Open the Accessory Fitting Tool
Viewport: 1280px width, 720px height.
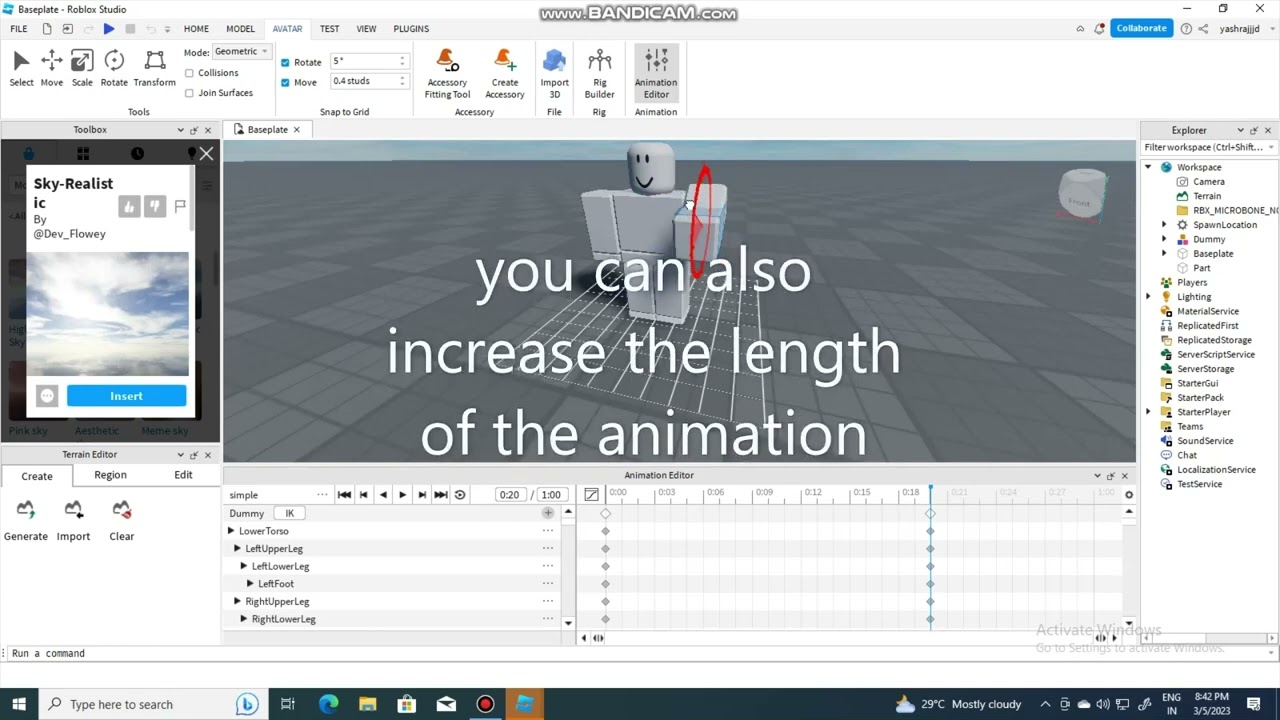[x=447, y=73]
